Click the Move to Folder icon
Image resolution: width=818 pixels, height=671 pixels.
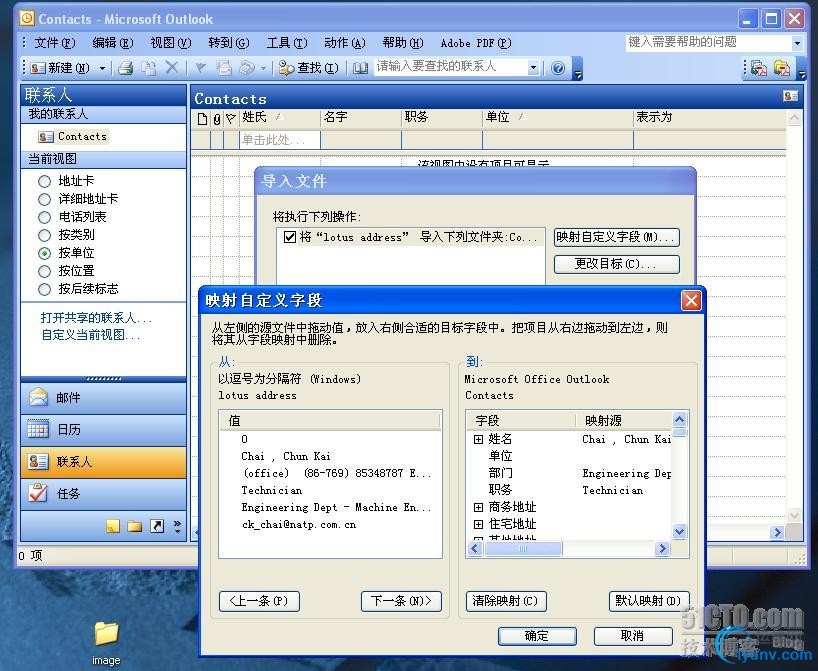pyautogui.click(x=149, y=68)
